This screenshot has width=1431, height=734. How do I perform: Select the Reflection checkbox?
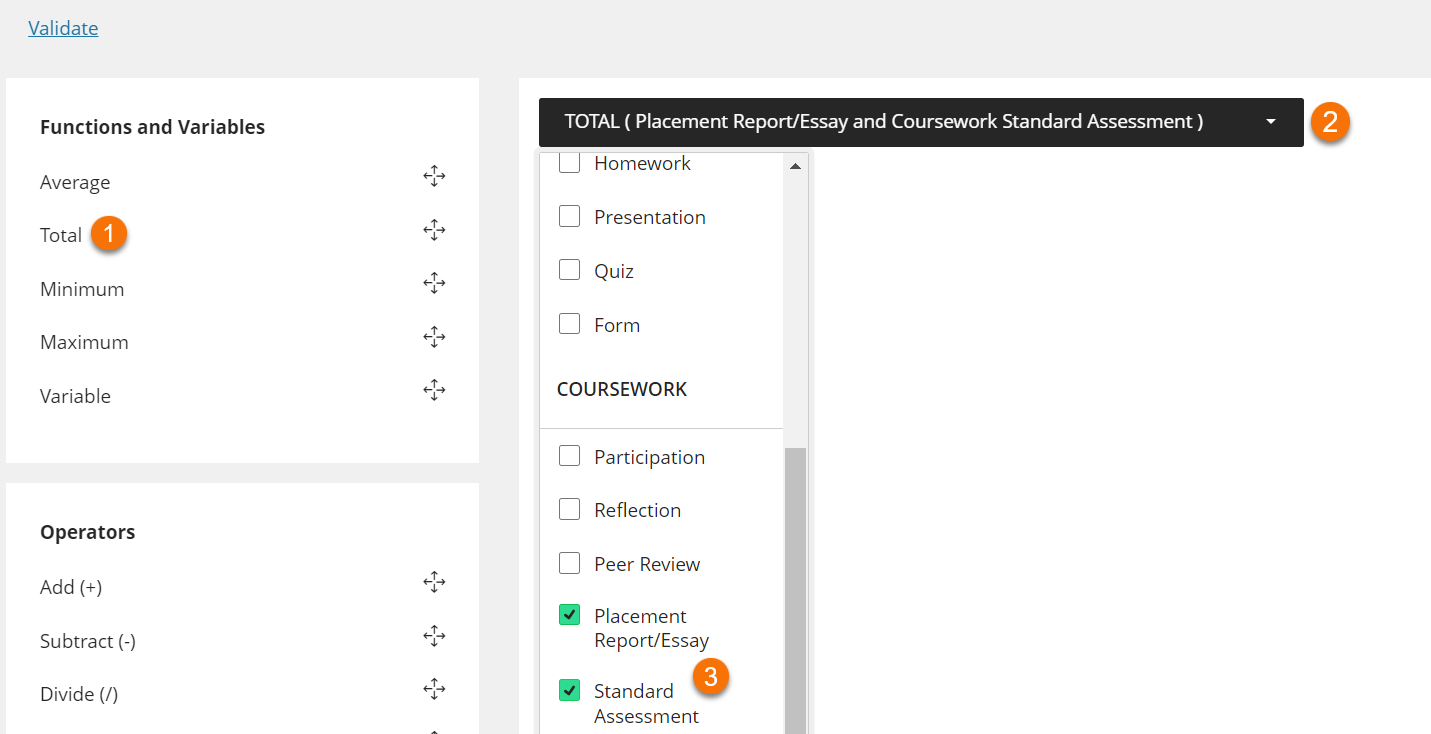pos(569,508)
